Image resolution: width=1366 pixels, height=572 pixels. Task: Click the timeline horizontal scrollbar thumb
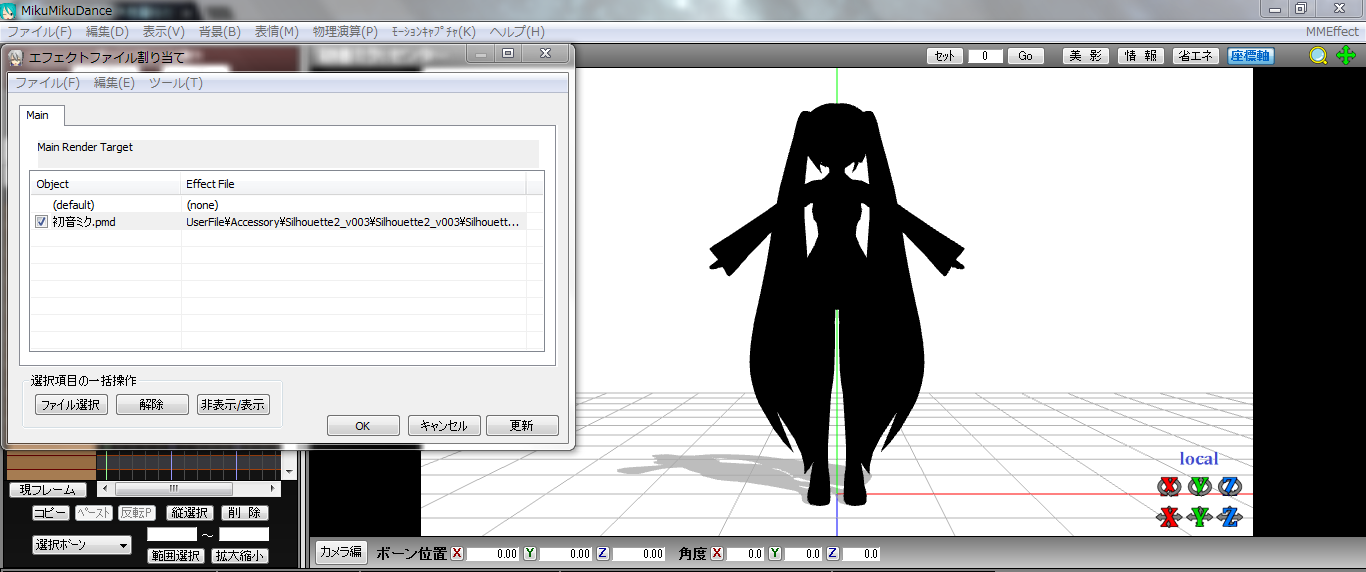[173, 489]
